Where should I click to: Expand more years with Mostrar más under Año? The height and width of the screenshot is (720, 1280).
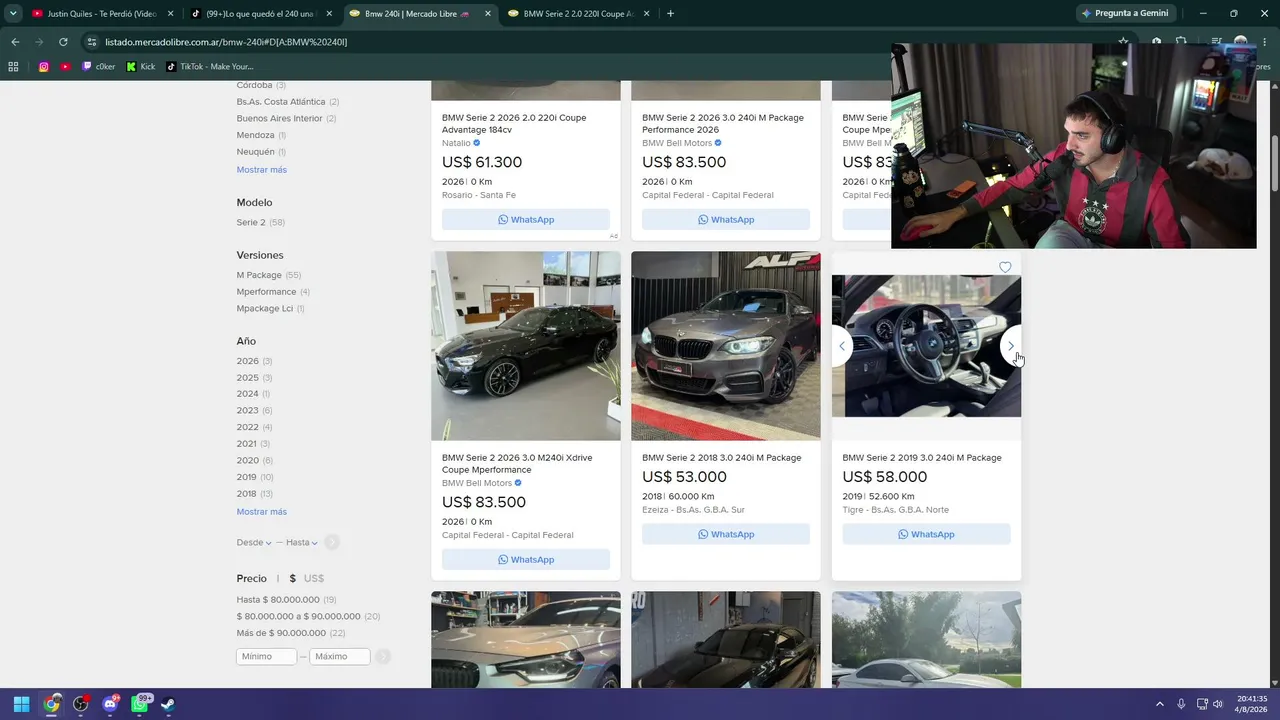point(262,512)
